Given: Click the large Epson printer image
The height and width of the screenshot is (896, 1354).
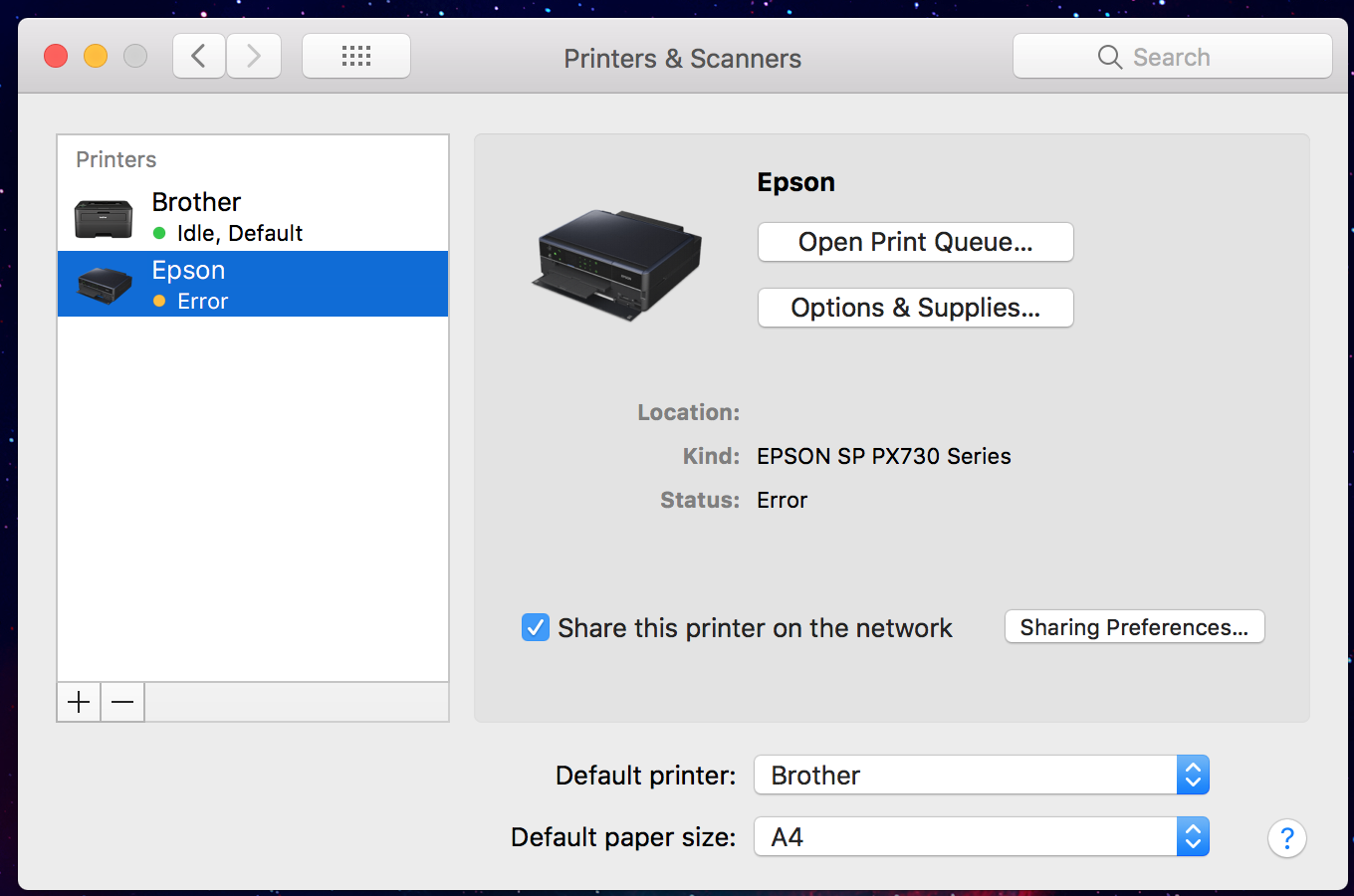Looking at the screenshot, I should tap(618, 265).
